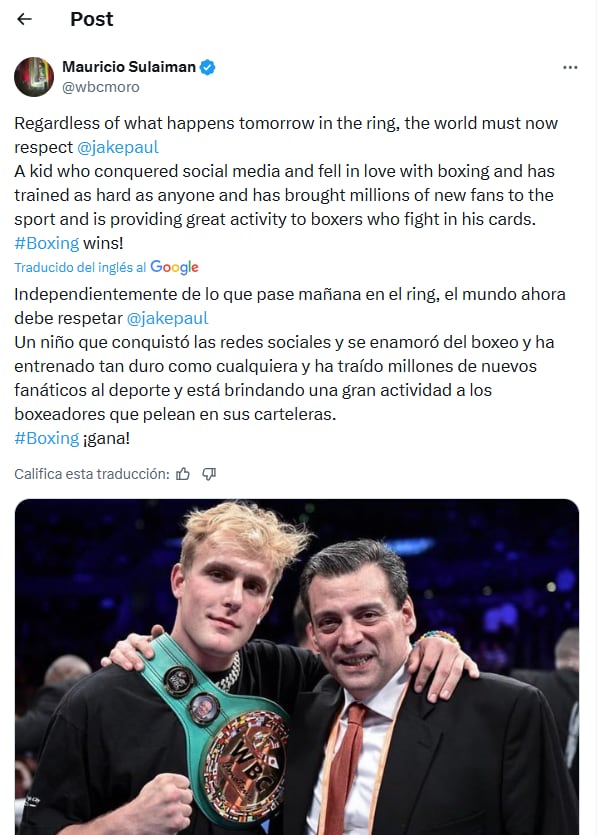Click the Califica esta traducción label
The image size is (600, 835).
pos(80,475)
